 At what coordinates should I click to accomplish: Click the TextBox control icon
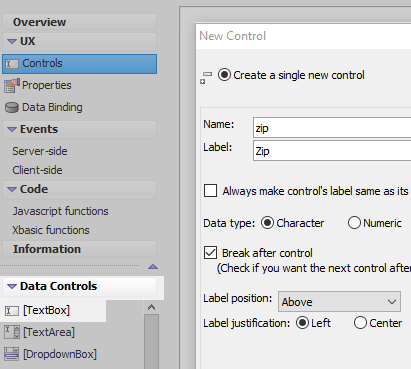(x=12, y=311)
